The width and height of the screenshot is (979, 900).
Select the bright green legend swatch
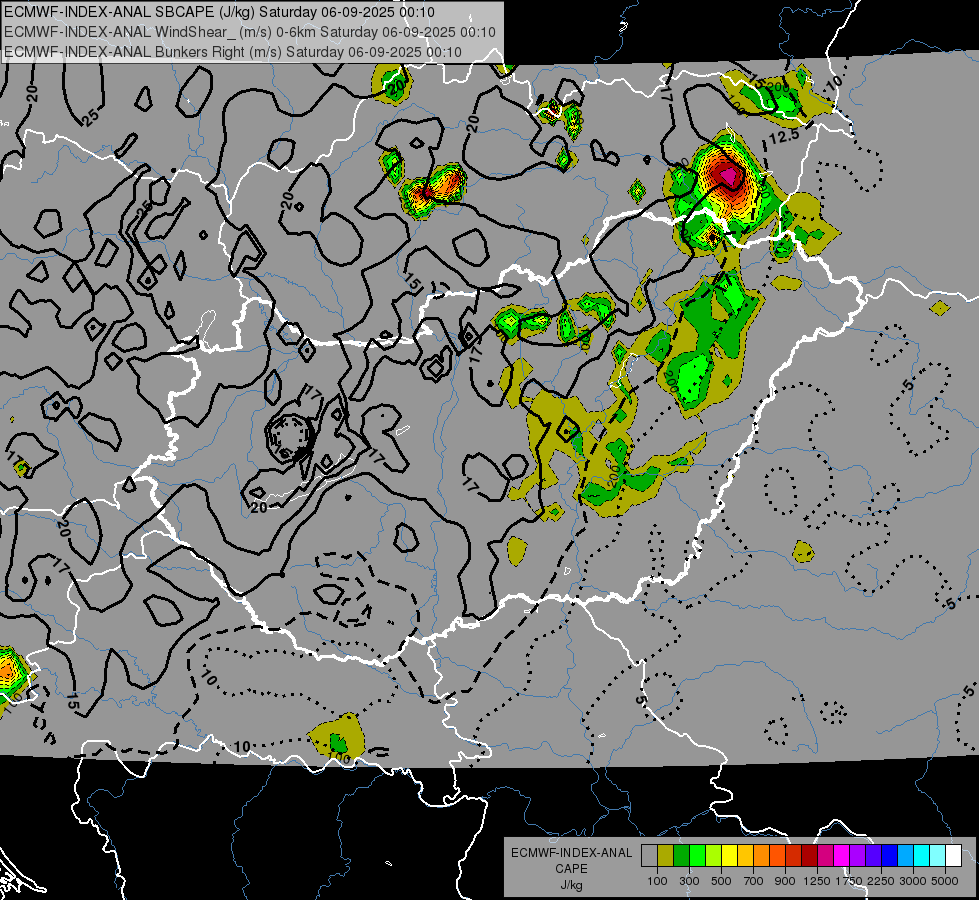pyautogui.click(x=697, y=856)
